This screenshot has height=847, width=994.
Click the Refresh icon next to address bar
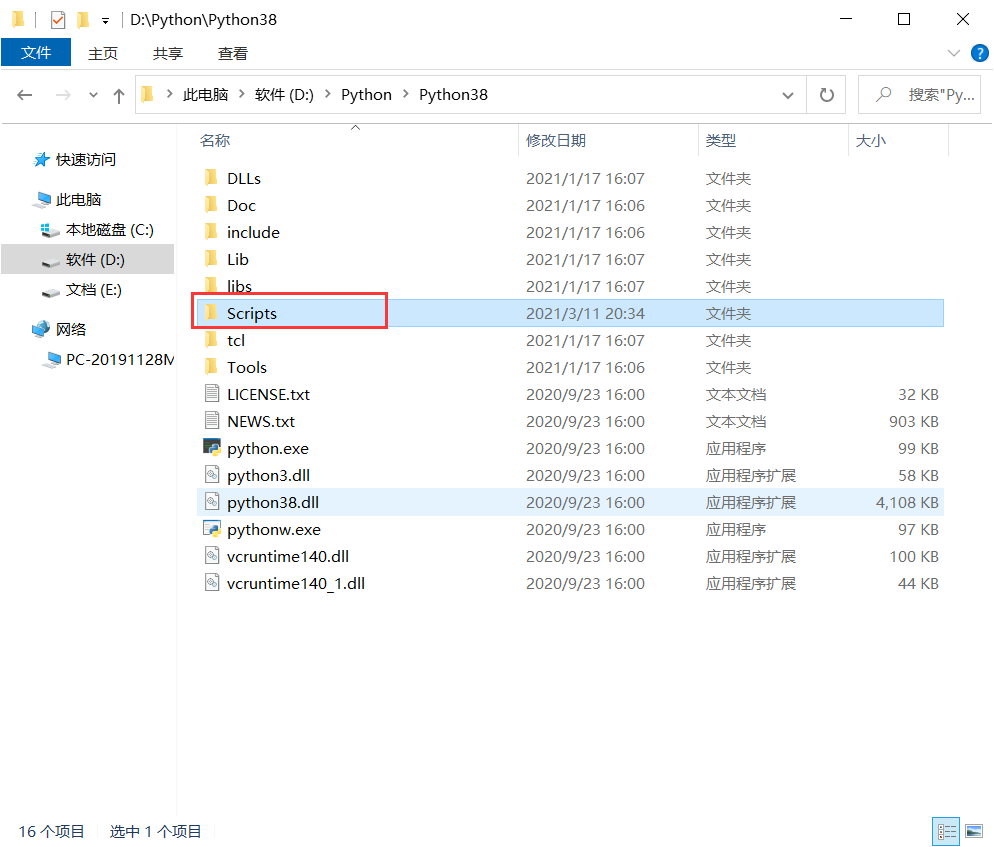(x=827, y=94)
